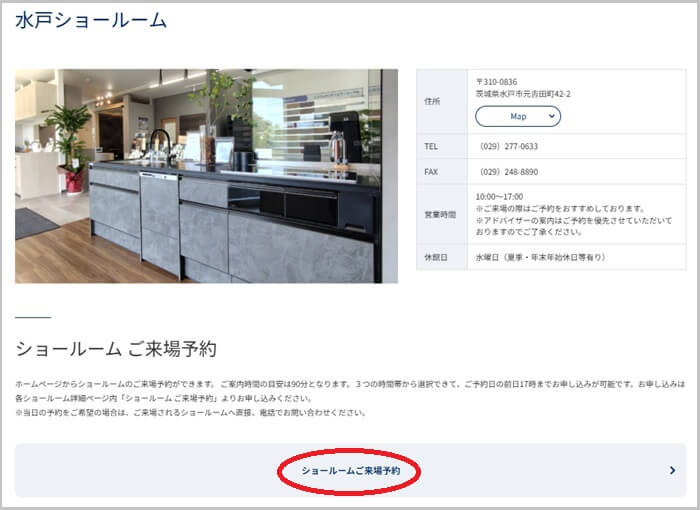Click the 住所 row label
Screen dimensions: 700x510
tap(433, 101)
